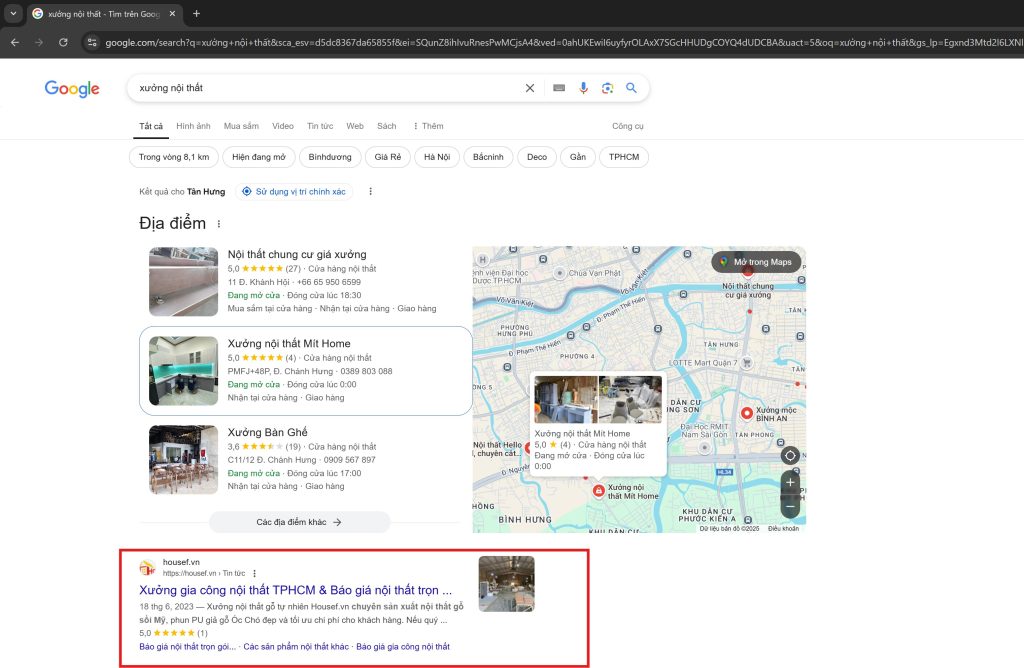
Task: Open the Xưởng Bàn Ghế listing
Action: point(267,432)
